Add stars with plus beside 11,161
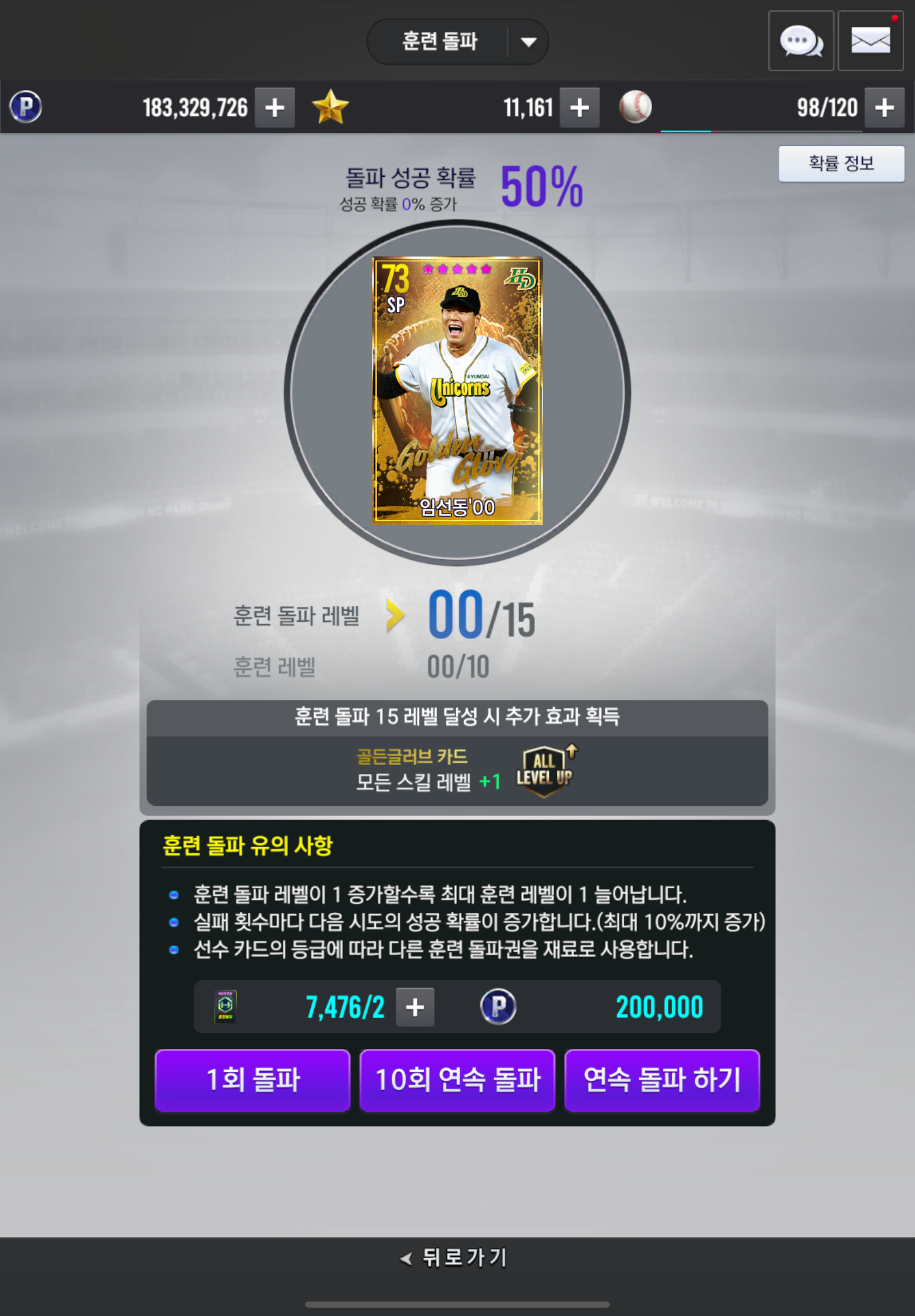This screenshot has height=1316, width=915. (580, 108)
